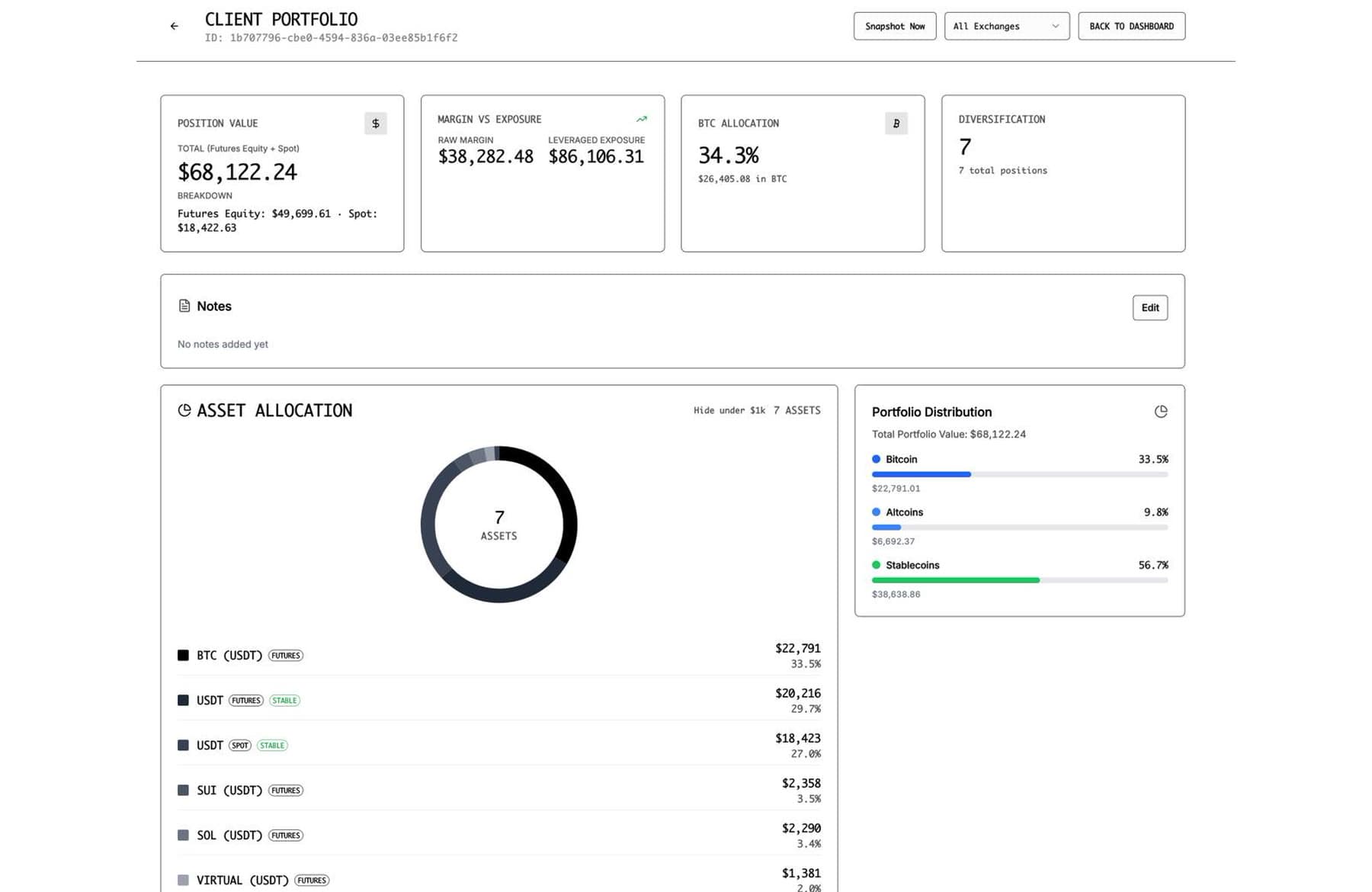This screenshot has height=892, width=1372.
Task: Click the SOL value $2,290
Action: pyautogui.click(x=801, y=828)
